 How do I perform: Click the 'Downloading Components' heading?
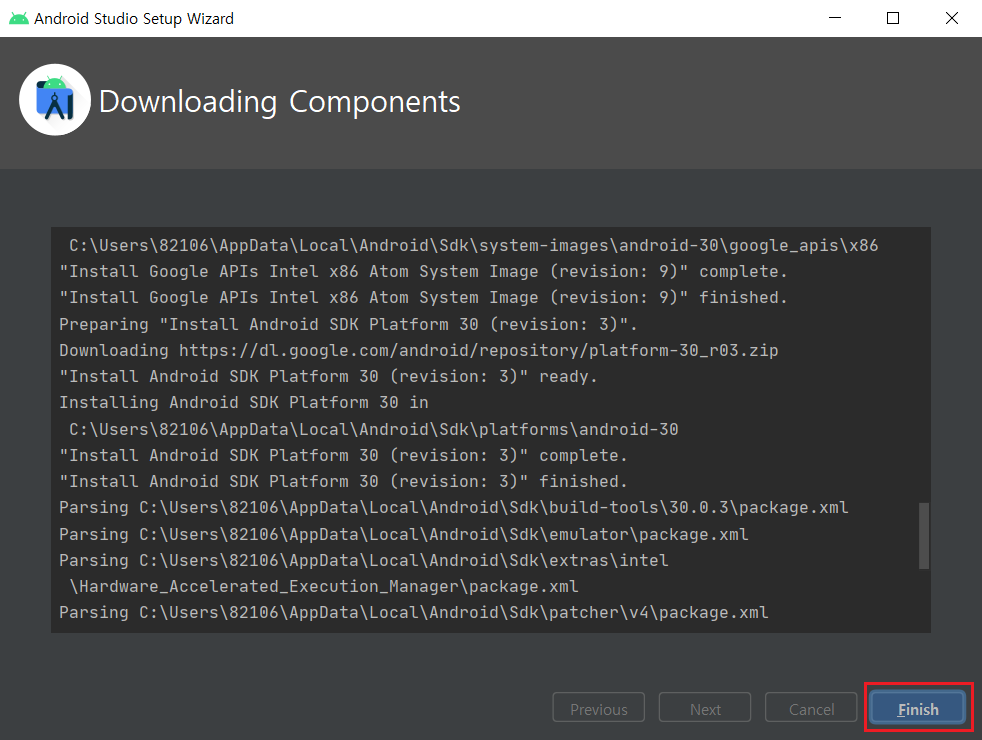[279, 101]
